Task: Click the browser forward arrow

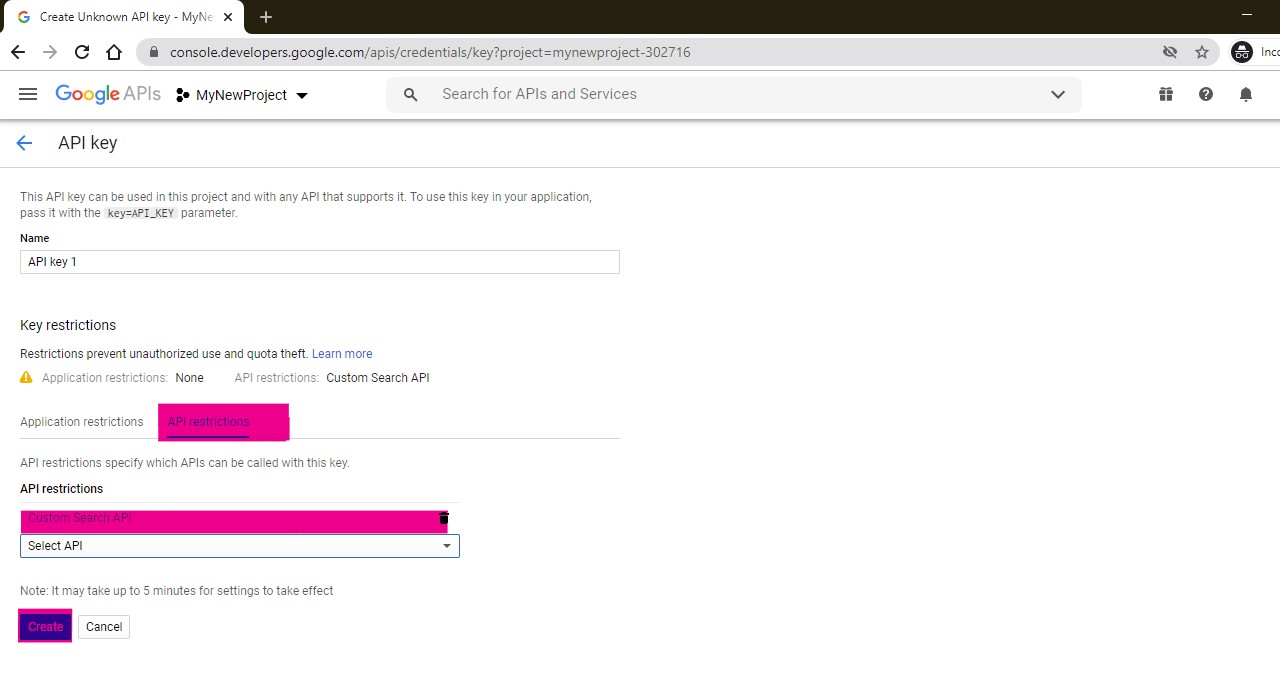Action: [x=50, y=52]
